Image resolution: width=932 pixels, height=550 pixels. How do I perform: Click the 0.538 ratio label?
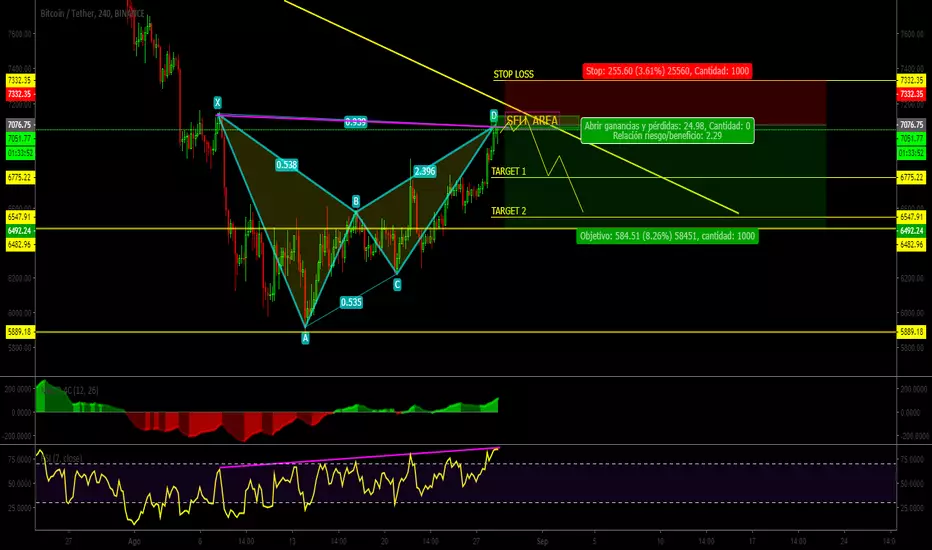(286, 165)
